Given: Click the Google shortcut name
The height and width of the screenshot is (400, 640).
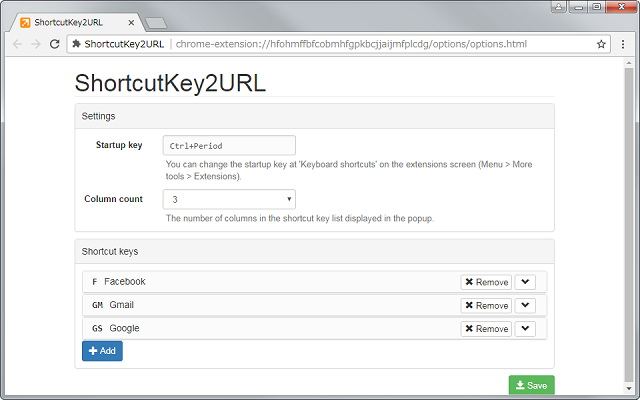Looking at the screenshot, I should pos(124,329).
